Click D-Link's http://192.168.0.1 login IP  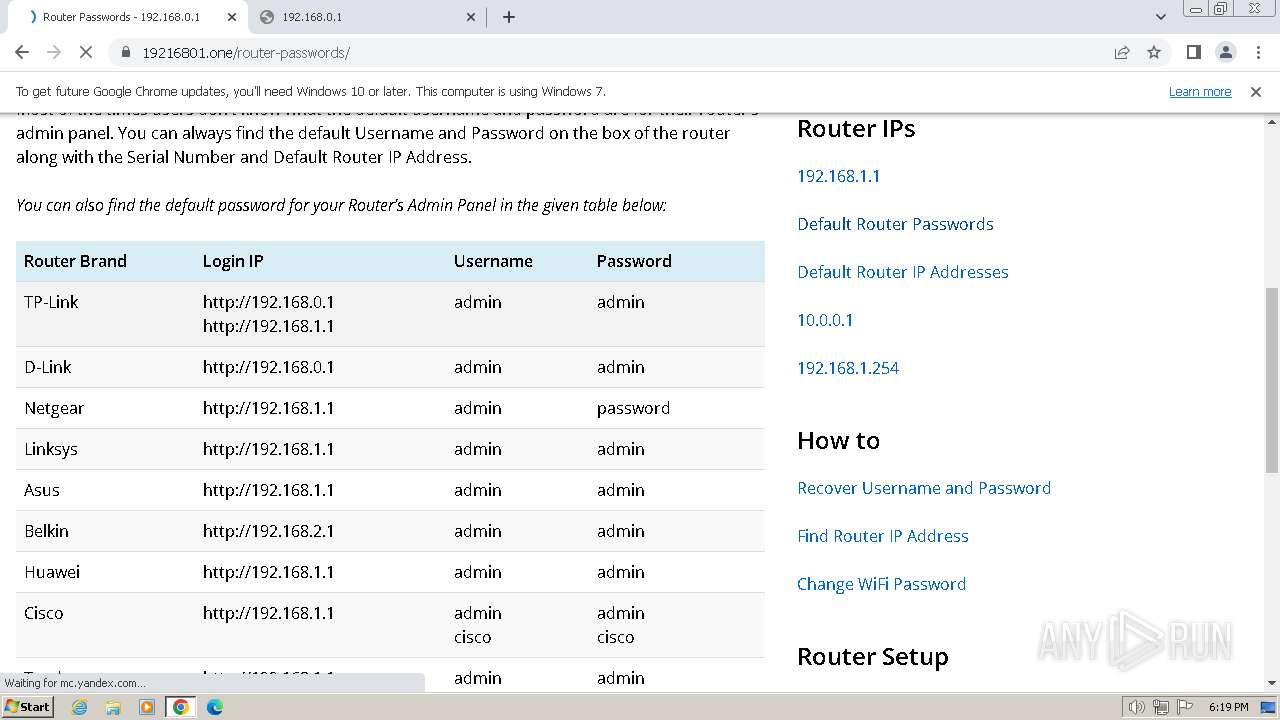point(268,367)
